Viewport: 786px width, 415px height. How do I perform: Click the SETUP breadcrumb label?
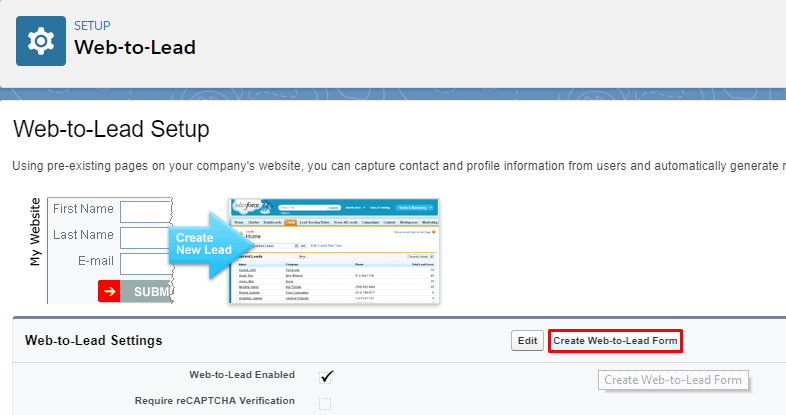92,25
